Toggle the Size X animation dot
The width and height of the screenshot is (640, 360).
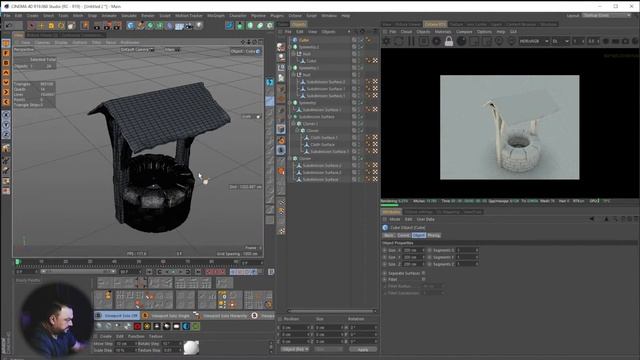click(x=384, y=250)
